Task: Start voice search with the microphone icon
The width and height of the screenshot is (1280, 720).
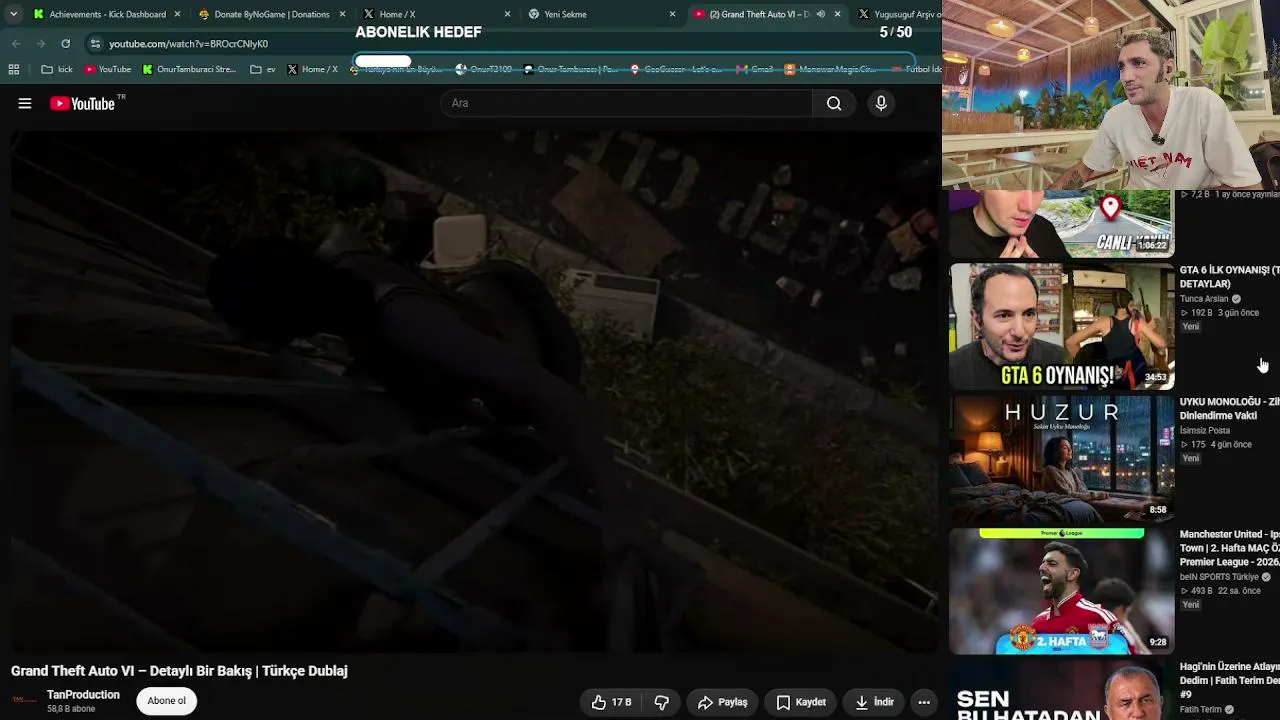Action: tap(881, 103)
